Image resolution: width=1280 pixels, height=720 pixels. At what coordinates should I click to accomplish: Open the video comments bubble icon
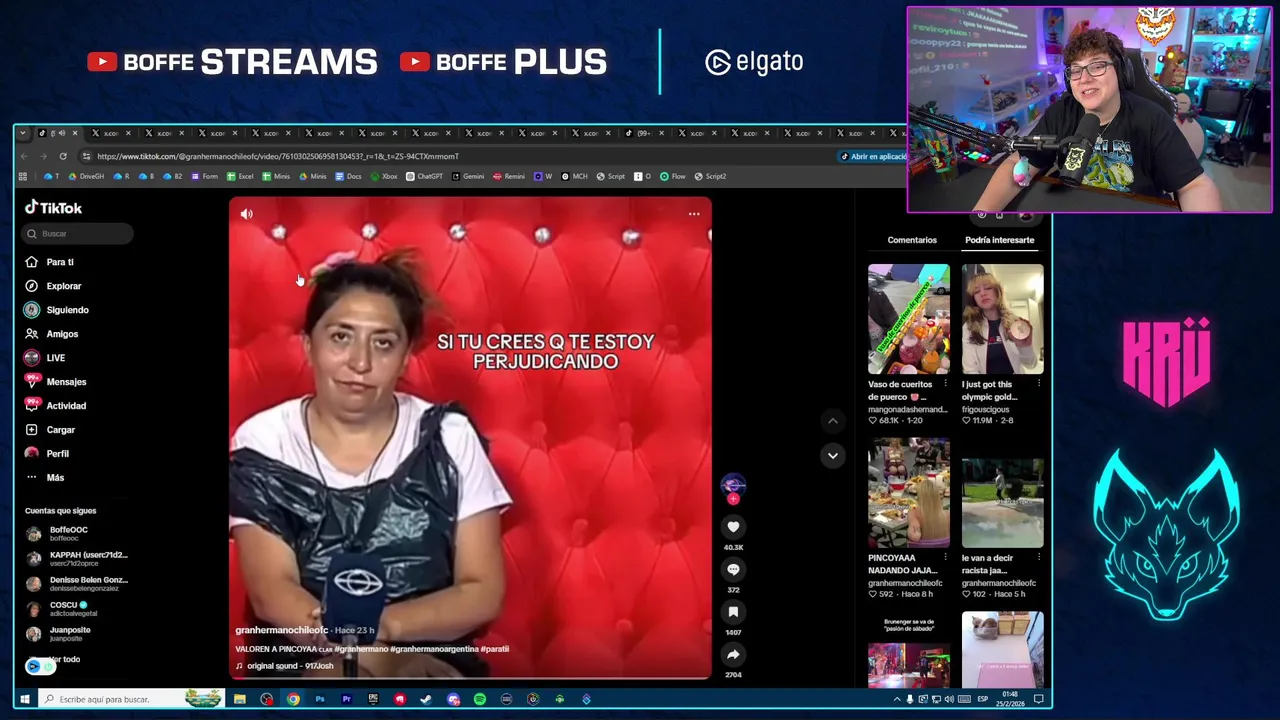coord(733,569)
